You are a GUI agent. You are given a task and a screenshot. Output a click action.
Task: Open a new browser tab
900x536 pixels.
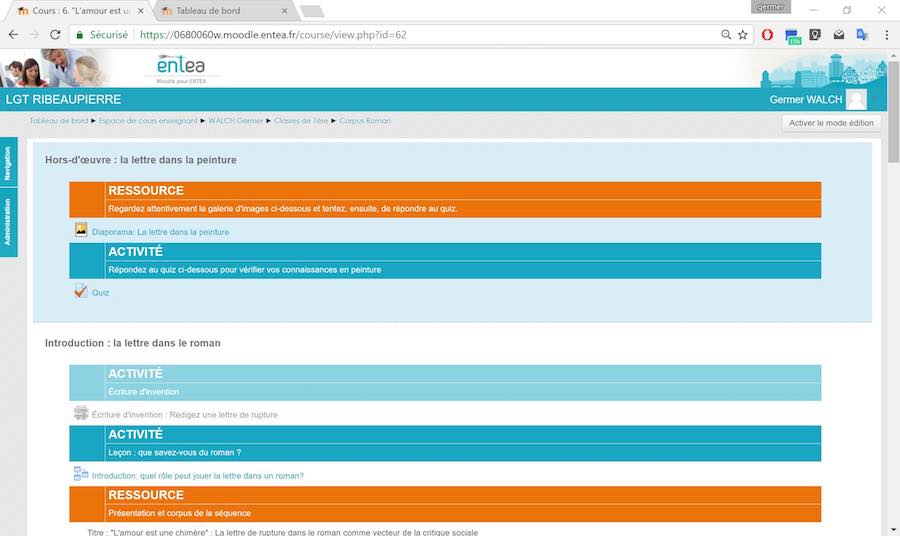312,11
